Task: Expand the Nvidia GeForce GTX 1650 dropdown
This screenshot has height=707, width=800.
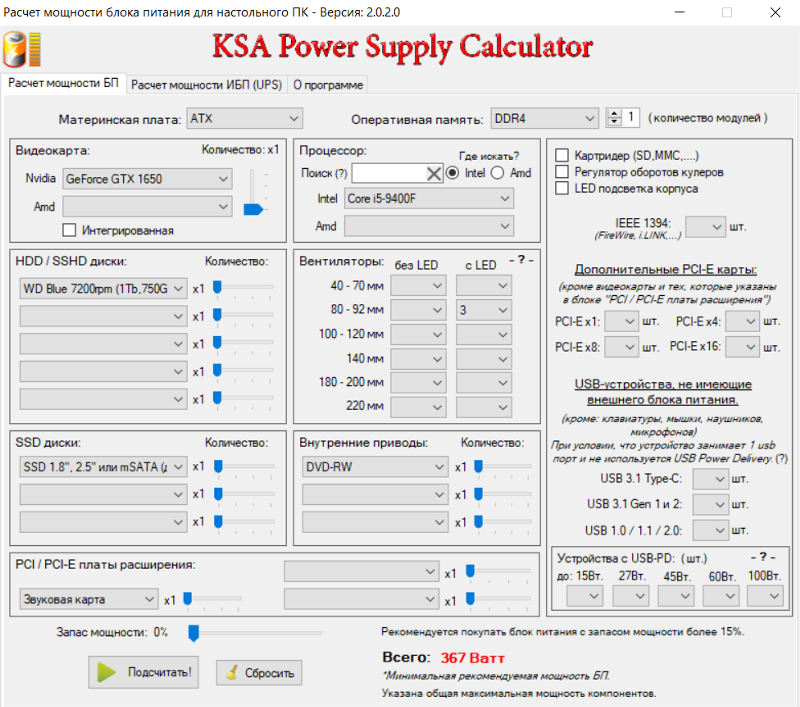Action: tap(147, 179)
